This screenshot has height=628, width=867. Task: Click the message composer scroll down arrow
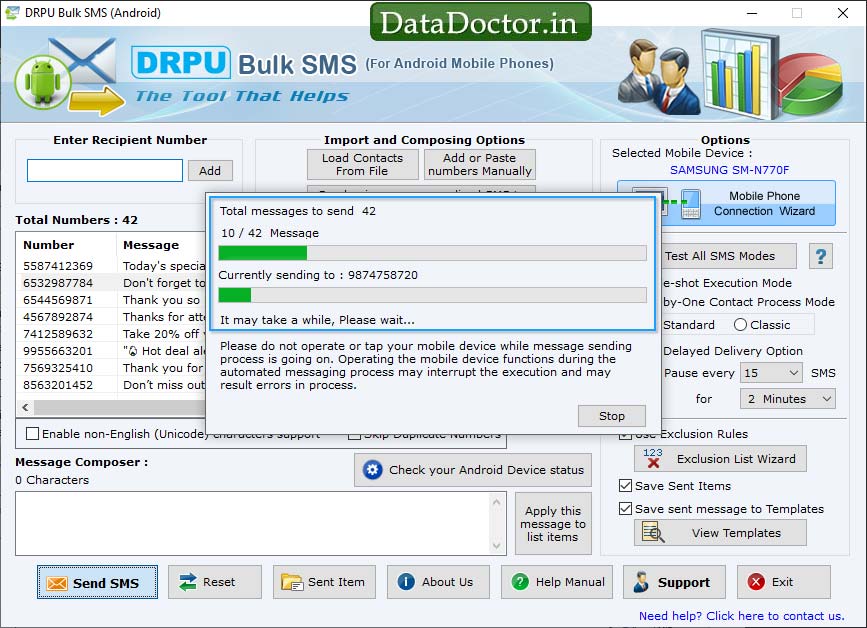(x=497, y=546)
